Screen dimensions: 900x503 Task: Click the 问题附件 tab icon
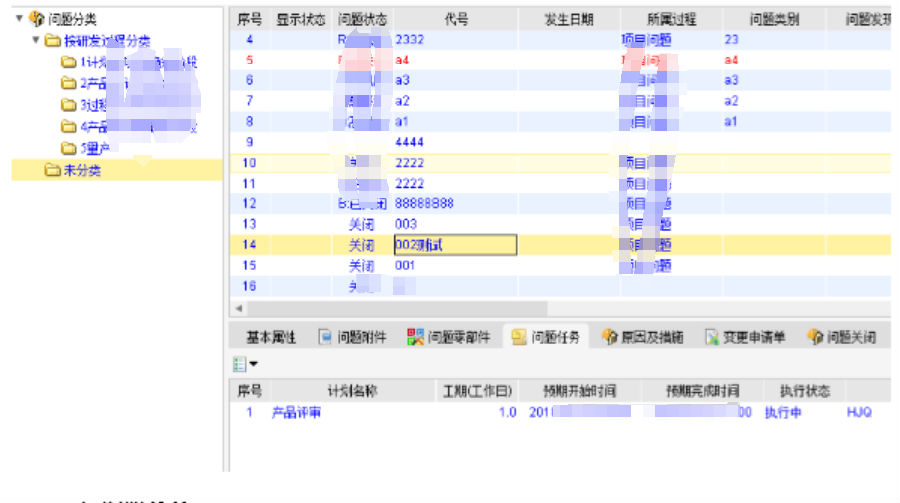pyautogui.click(x=325, y=338)
